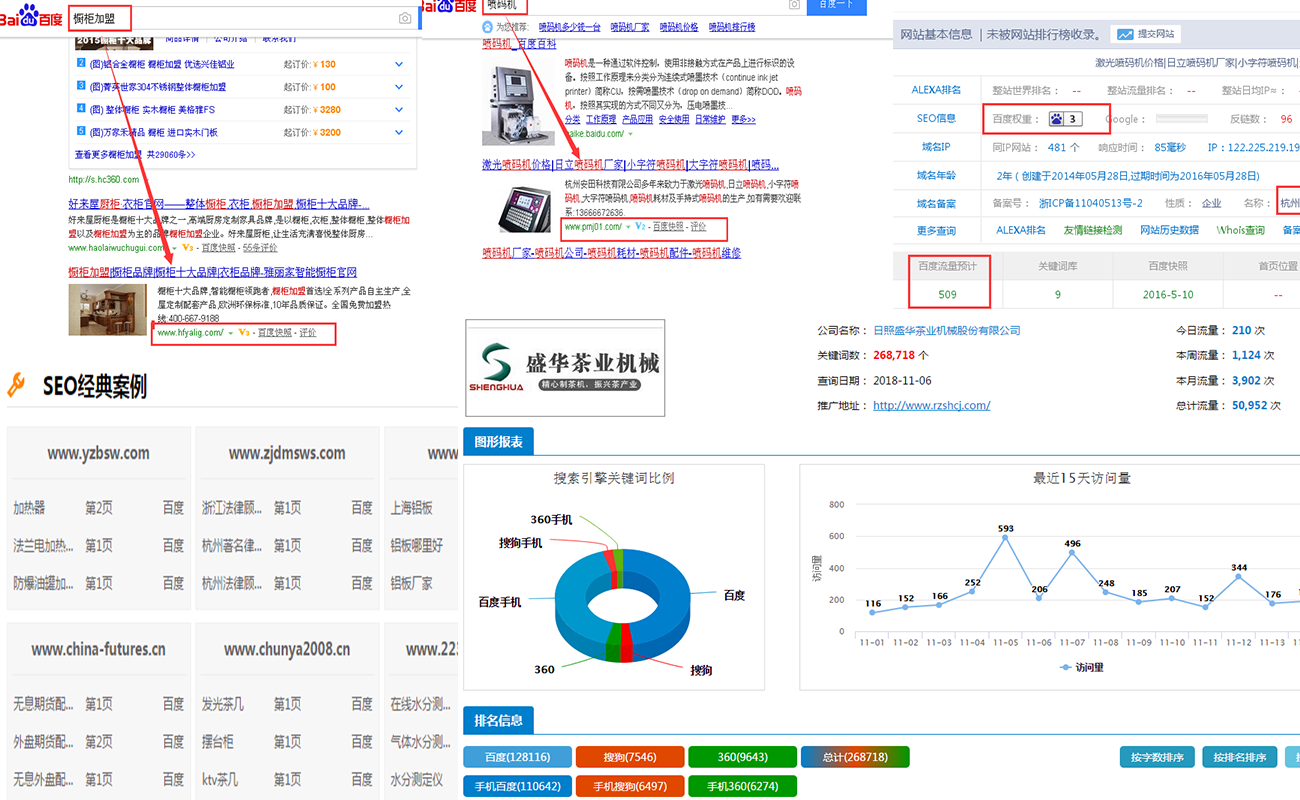The image size is (1300, 800).
Task: Expand the 铝合金橱柜 product row chevron
Action: (x=399, y=64)
